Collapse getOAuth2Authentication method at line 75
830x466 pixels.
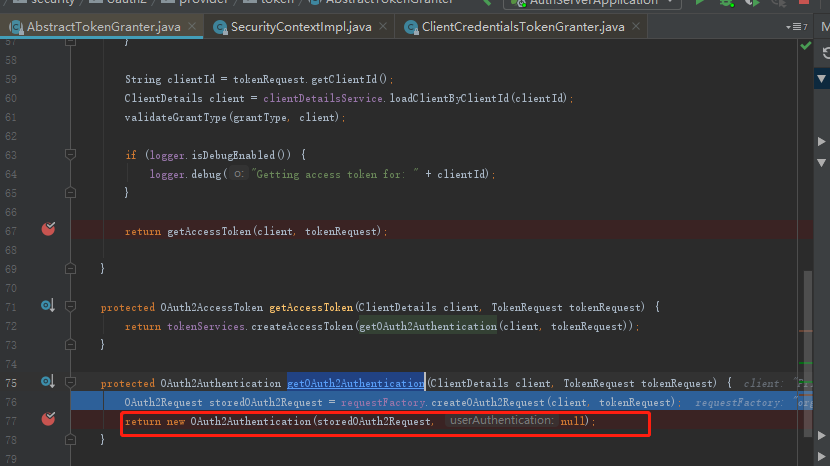70,382
